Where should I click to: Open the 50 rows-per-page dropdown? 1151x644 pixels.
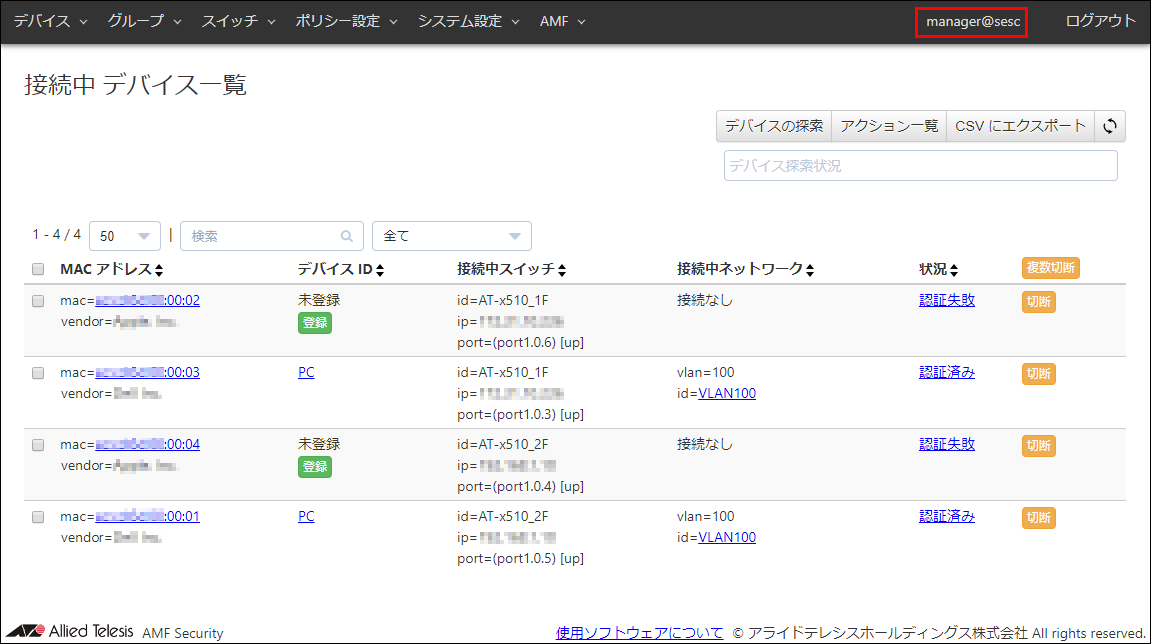coord(124,237)
